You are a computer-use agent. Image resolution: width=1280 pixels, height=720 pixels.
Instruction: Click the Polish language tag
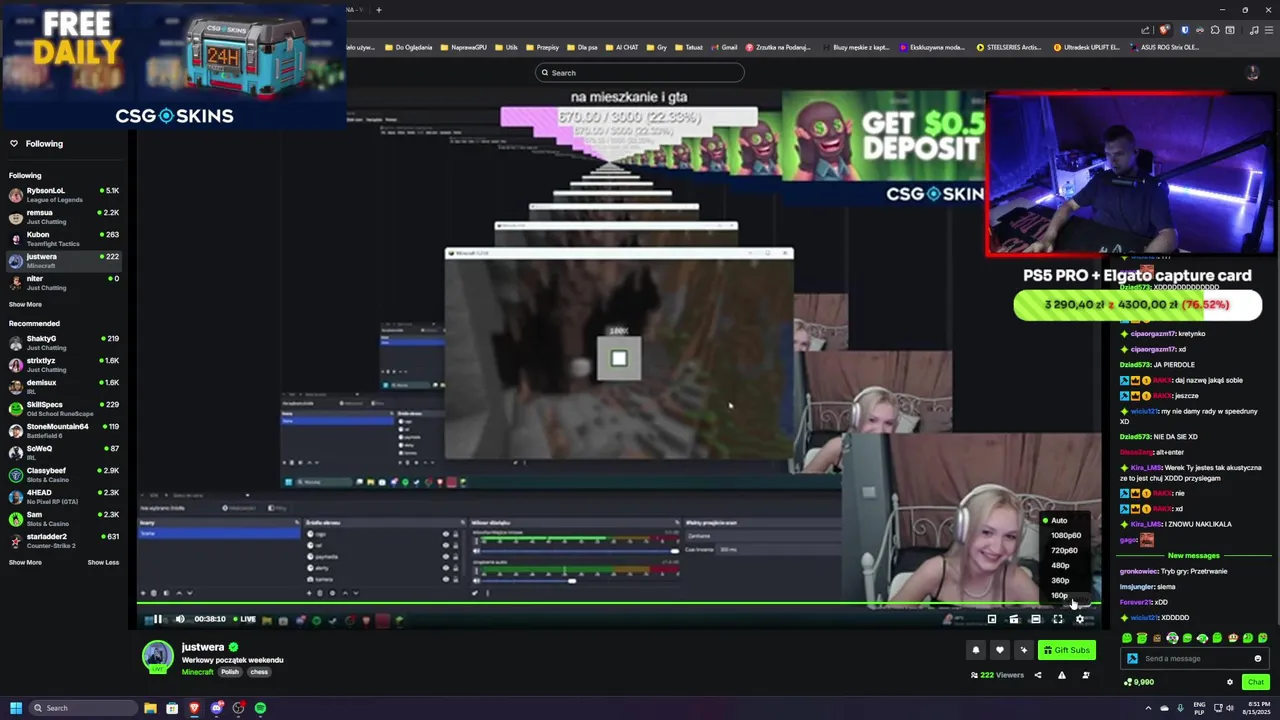[230, 672]
